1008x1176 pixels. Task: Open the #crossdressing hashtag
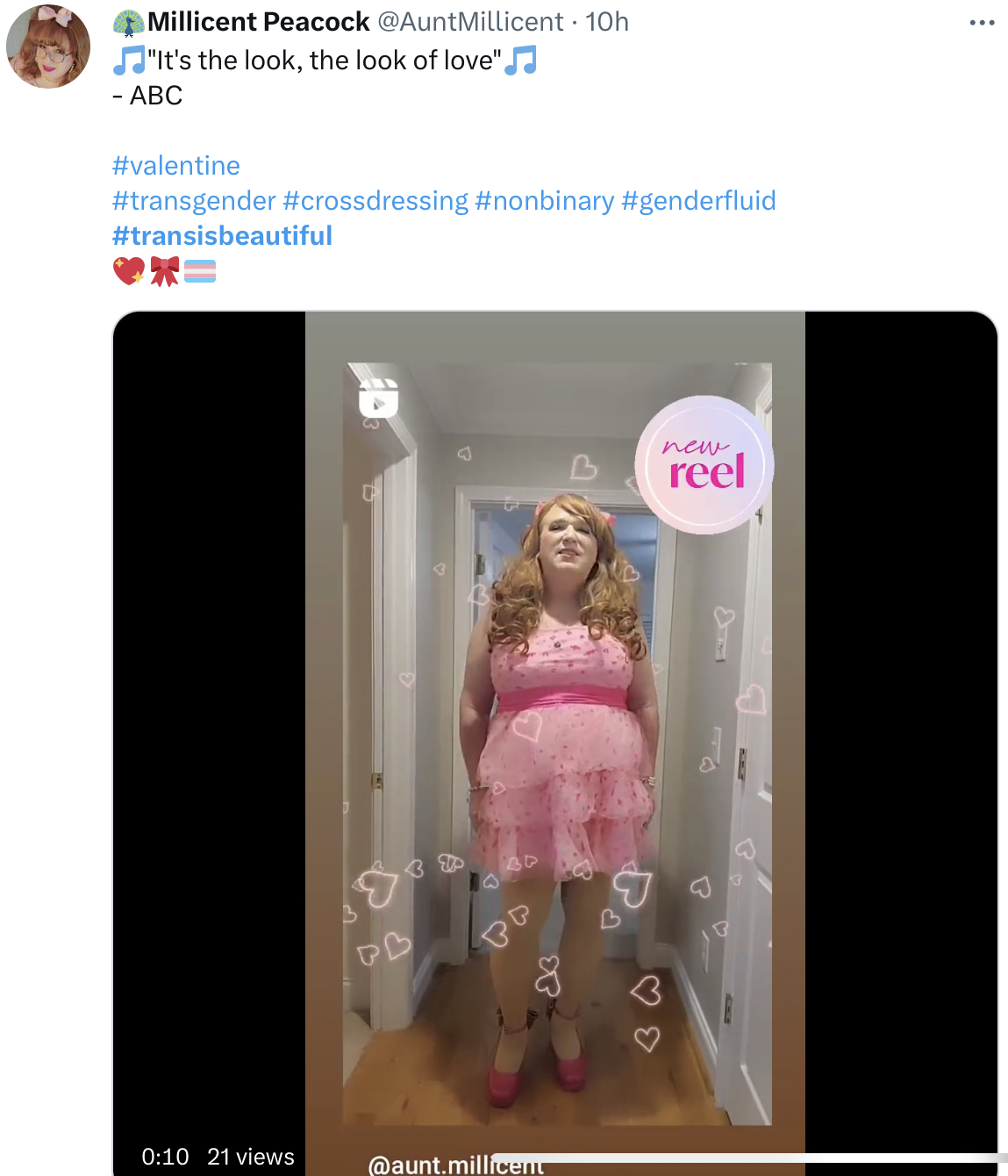[375, 201]
